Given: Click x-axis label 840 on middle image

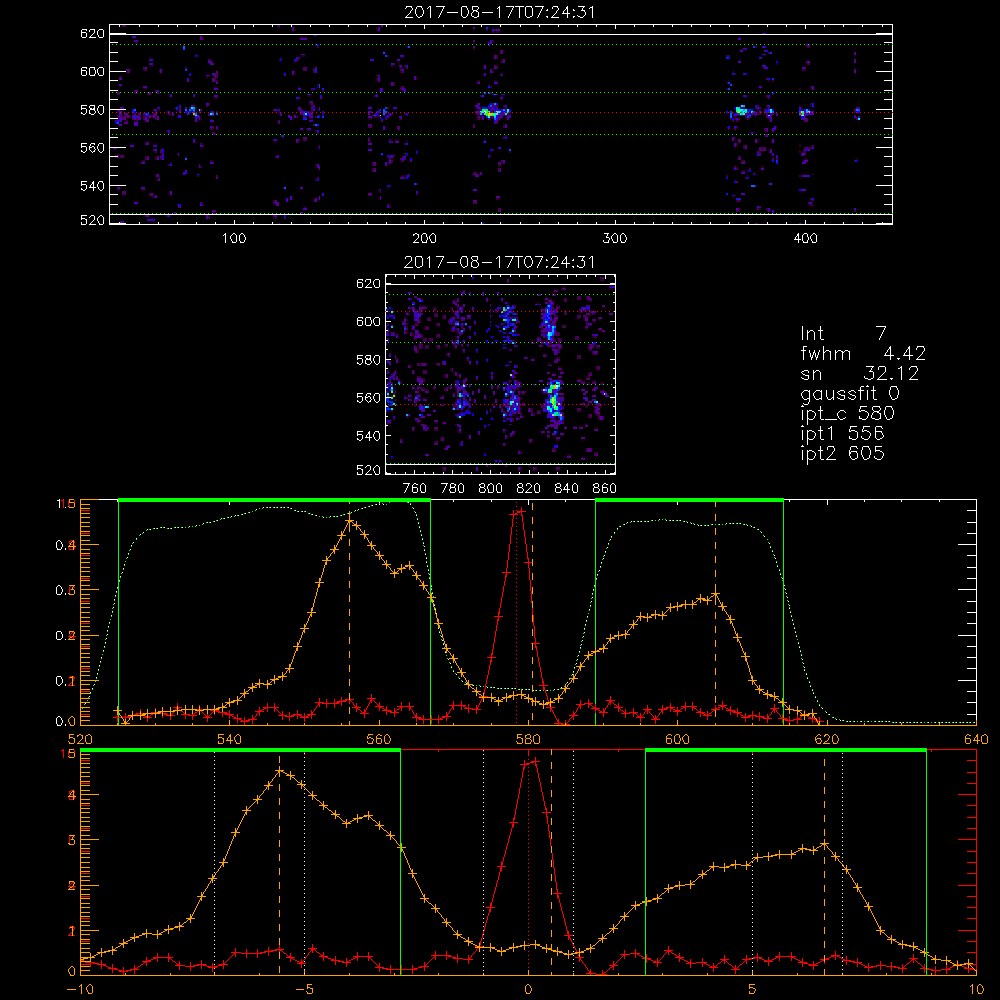Looking at the screenshot, I should pos(566,489).
